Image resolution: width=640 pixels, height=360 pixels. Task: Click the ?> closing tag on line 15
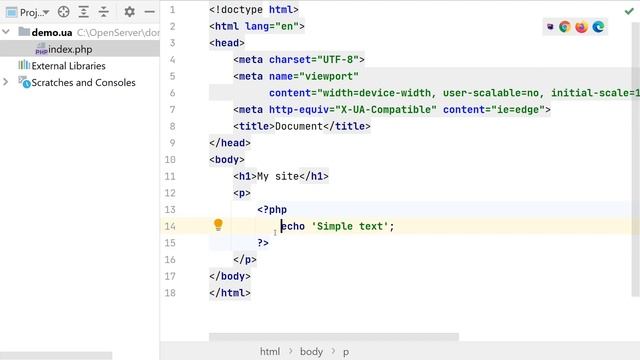click(x=263, y=243)
